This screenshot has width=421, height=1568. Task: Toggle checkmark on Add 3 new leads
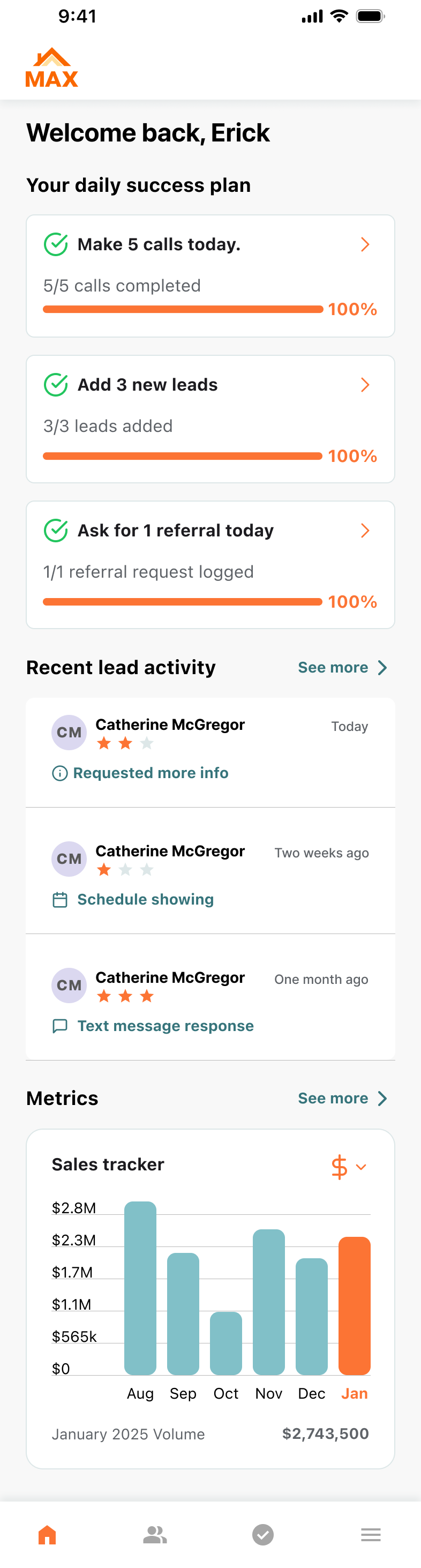click(56, 385)
